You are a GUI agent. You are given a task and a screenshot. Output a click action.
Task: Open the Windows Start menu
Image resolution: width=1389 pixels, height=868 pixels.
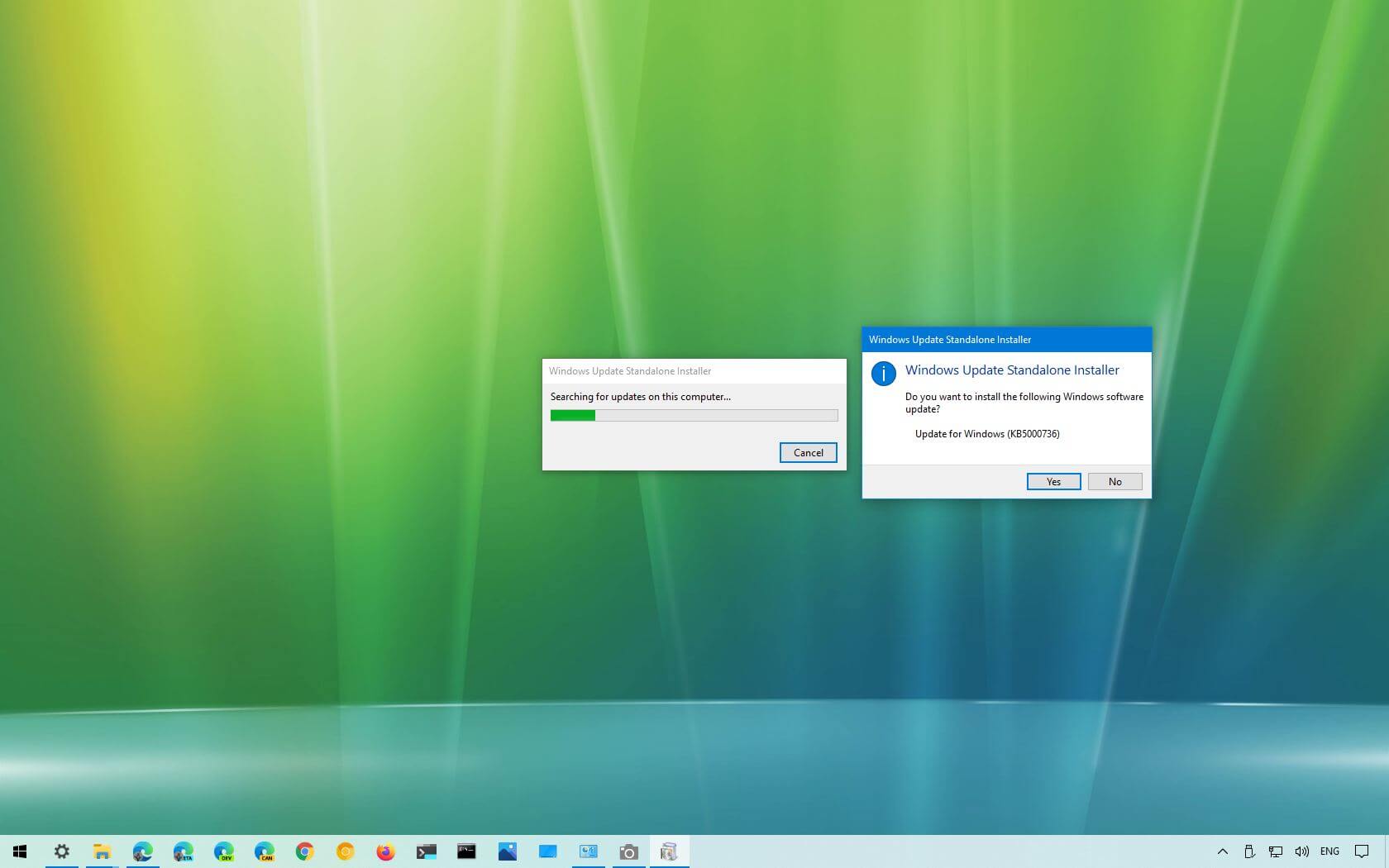(20, 851)
